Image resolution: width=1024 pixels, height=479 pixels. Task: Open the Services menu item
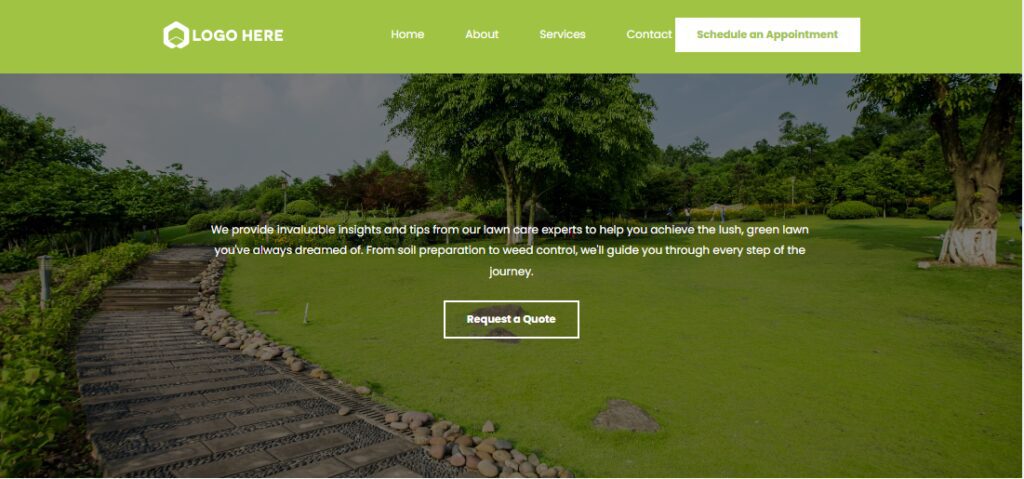tap(562, 35)
